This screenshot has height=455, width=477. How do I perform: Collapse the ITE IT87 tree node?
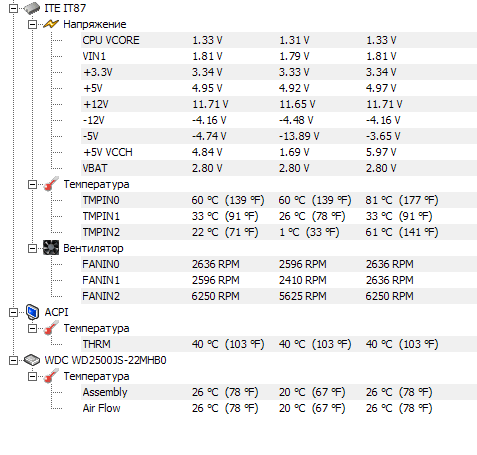[x=13, y=8]
